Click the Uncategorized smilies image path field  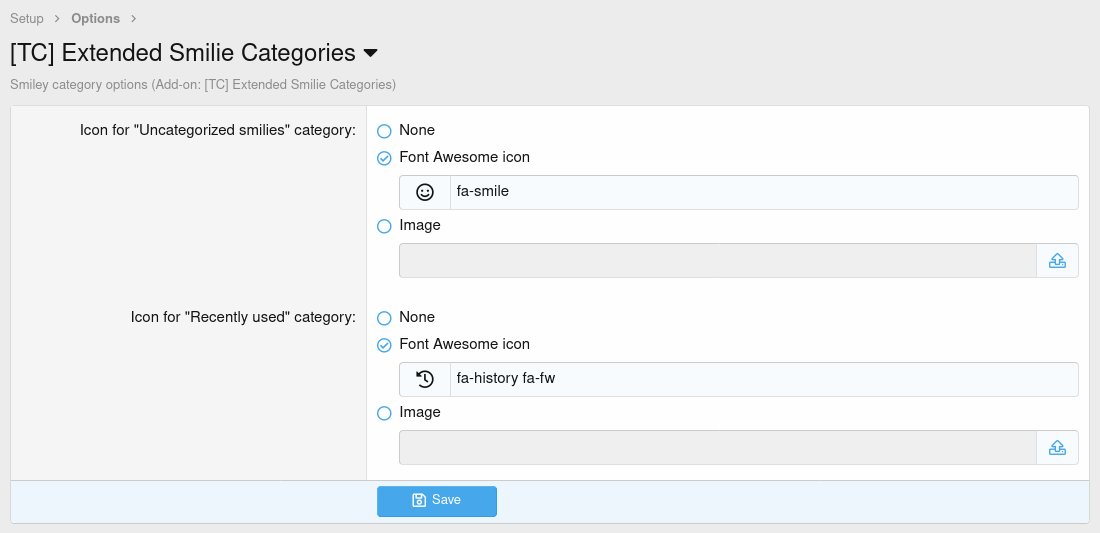pos(717,260)
